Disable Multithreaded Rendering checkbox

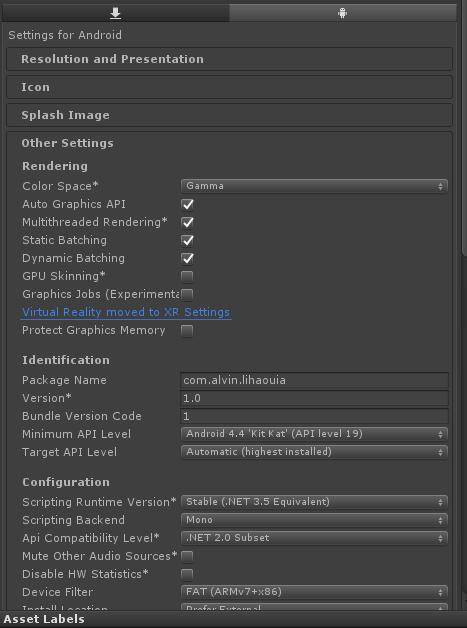tap(187, 222)
